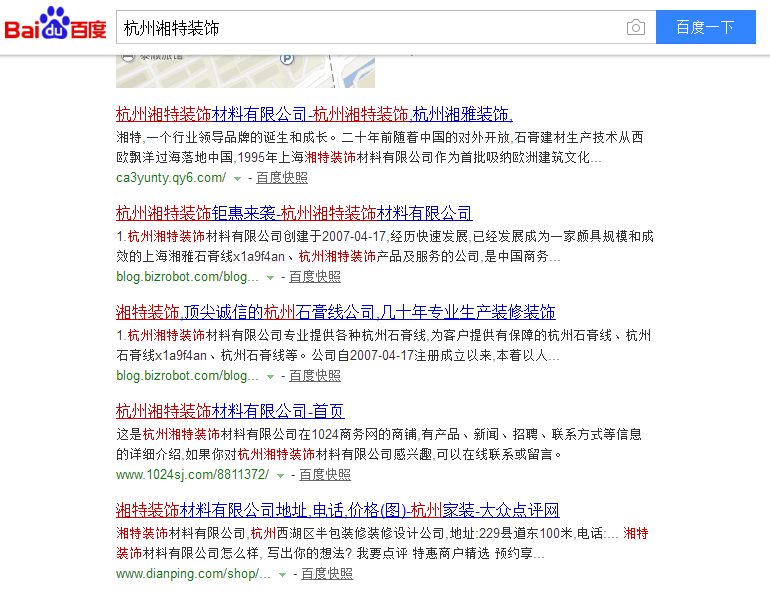Image resolution: width=770 pixels, height=594 pixels.
Task: Expand dropdown arrow next to www.dianping.com
Action: click(x=282, y=575)
